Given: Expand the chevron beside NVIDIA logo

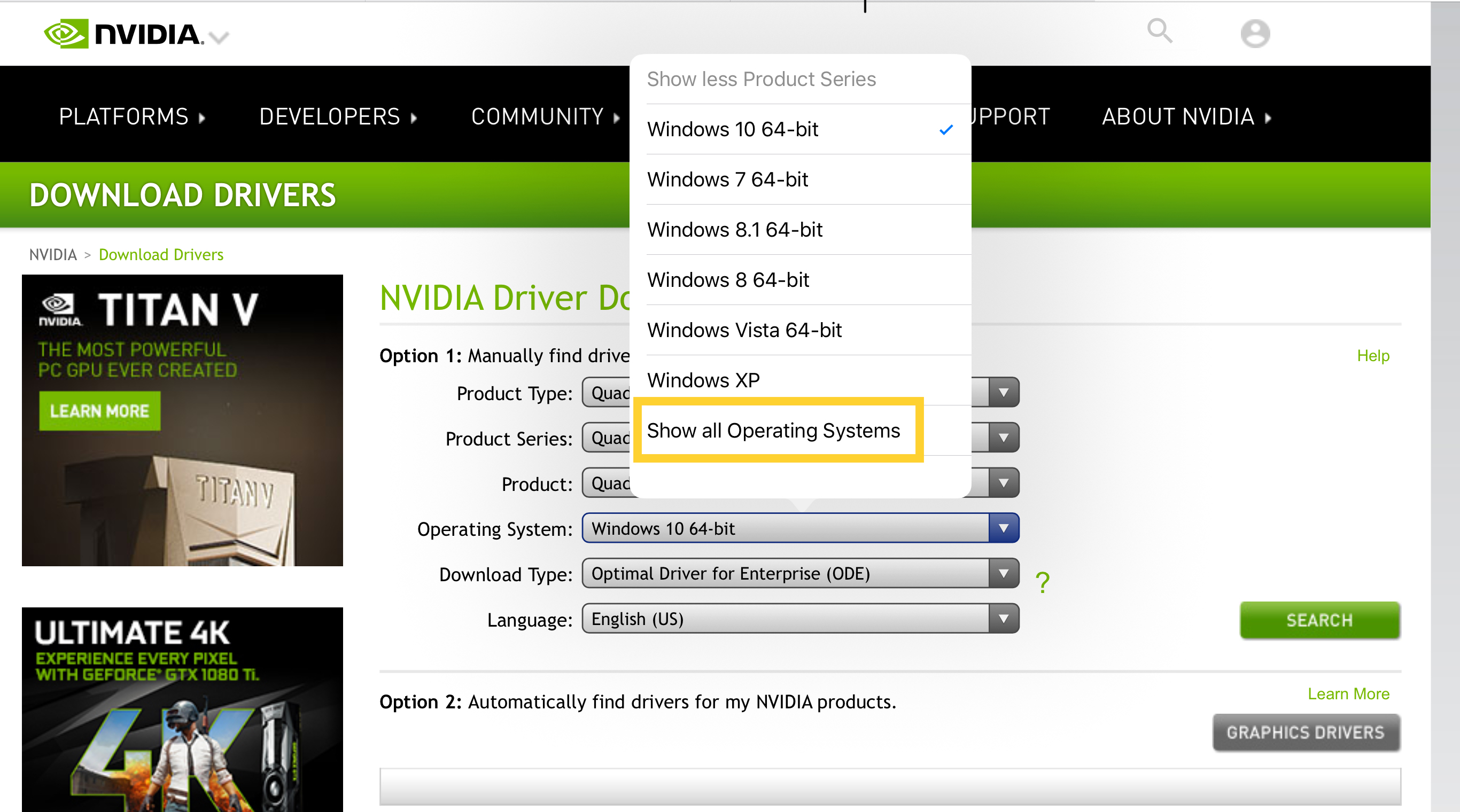Looking at the screenshot, I should click(218, 38).
